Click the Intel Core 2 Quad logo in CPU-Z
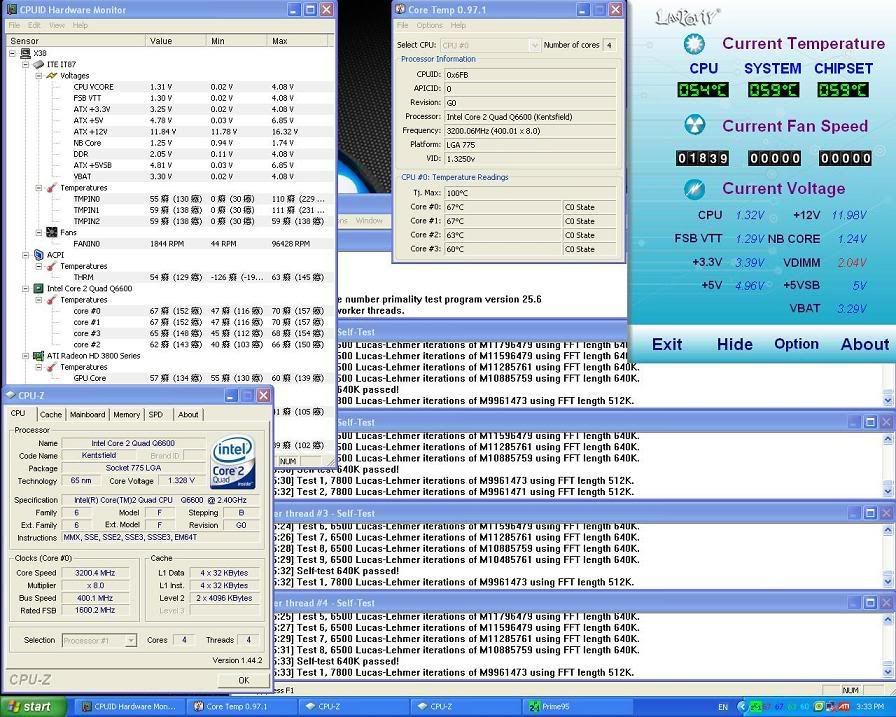Screen dimensions: 896x717 coord(233,462)
